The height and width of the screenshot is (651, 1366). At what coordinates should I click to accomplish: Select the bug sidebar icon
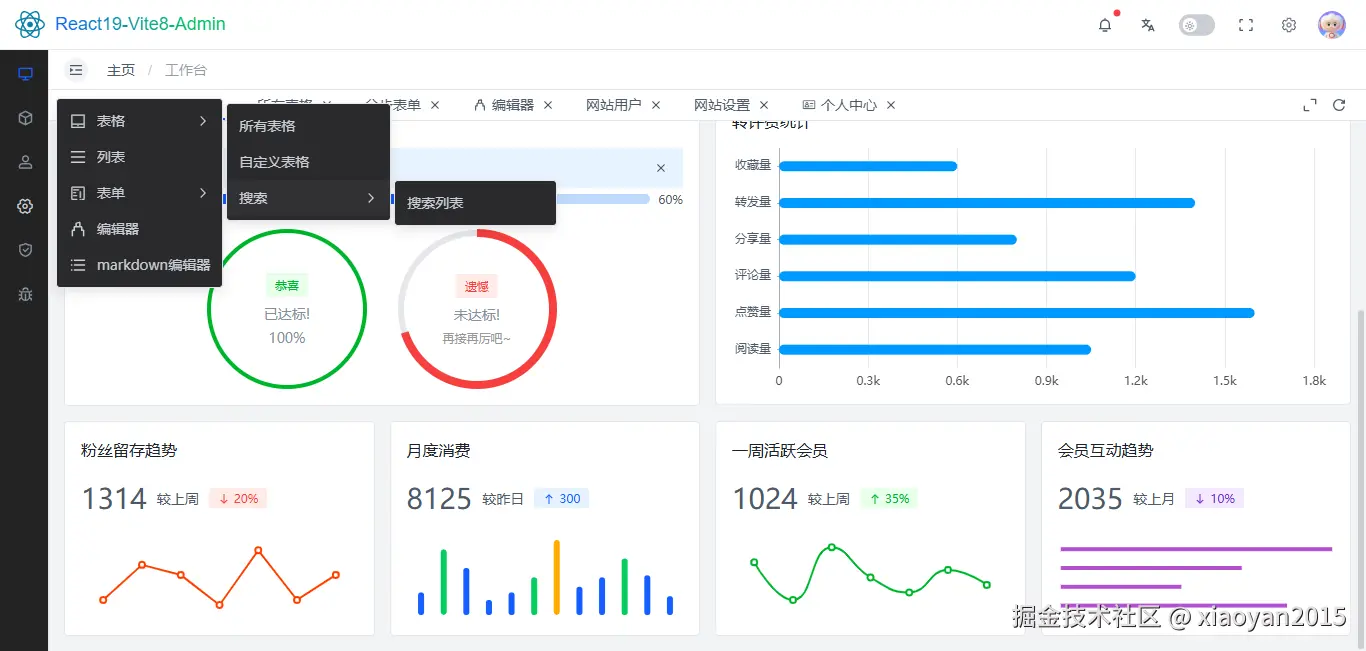(x=25, y=294)
